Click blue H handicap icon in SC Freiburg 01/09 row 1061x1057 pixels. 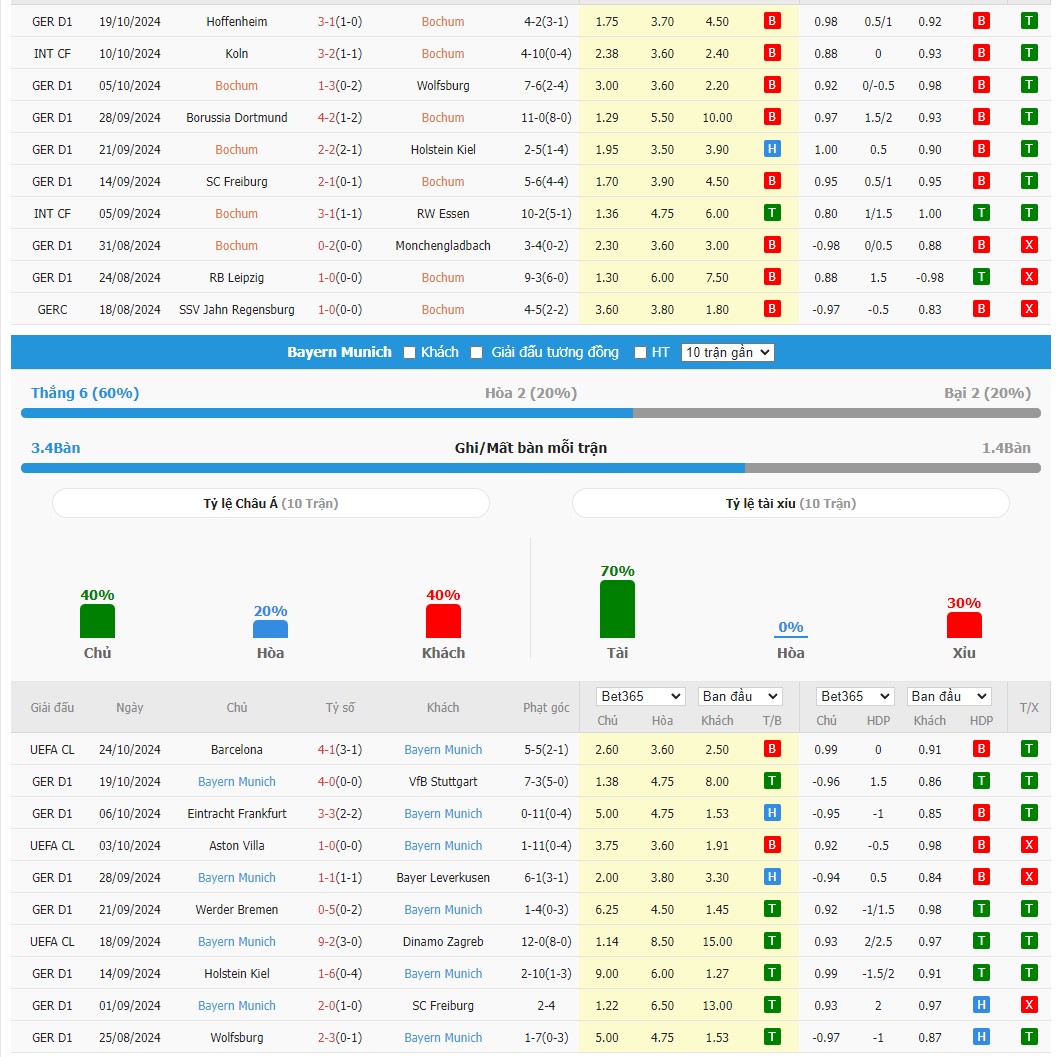pyautogui.click(x=981, y=1004)
